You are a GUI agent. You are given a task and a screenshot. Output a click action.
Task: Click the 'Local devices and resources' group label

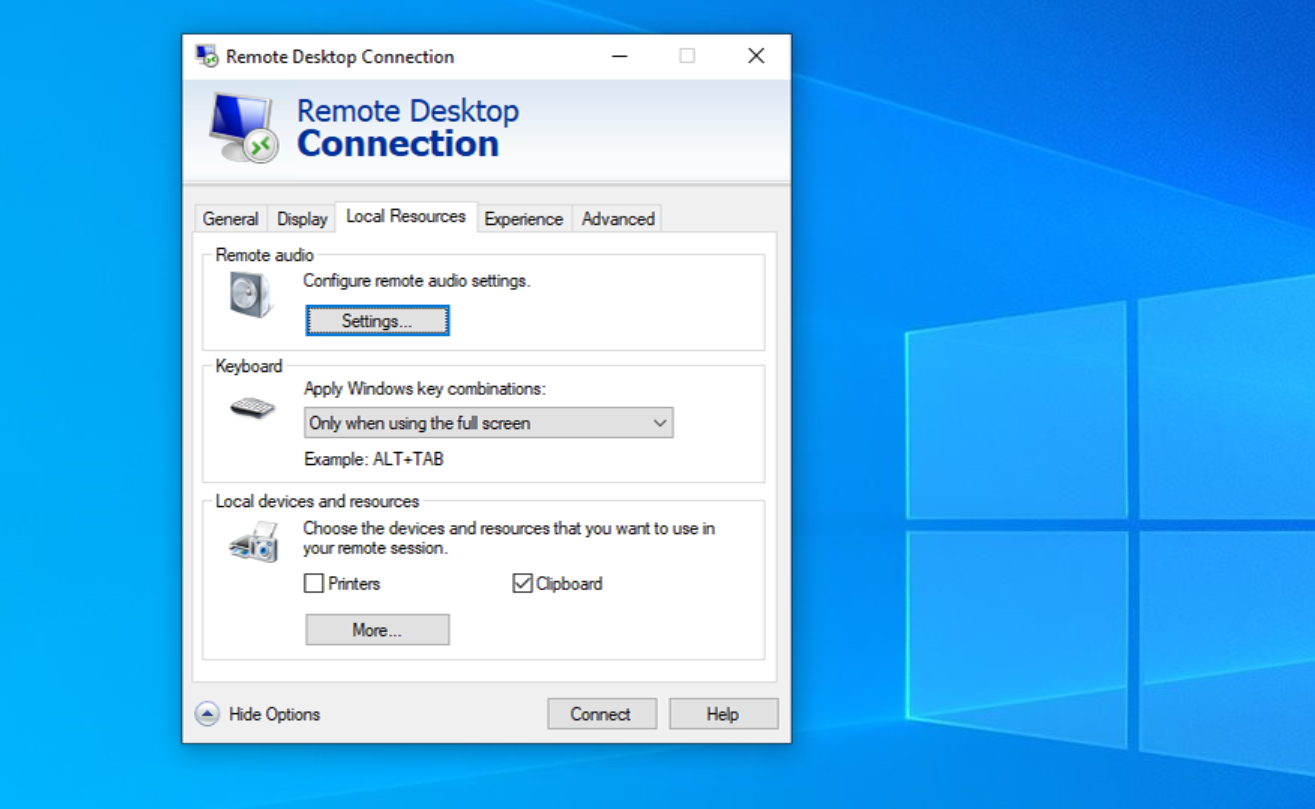coord(317,501)
